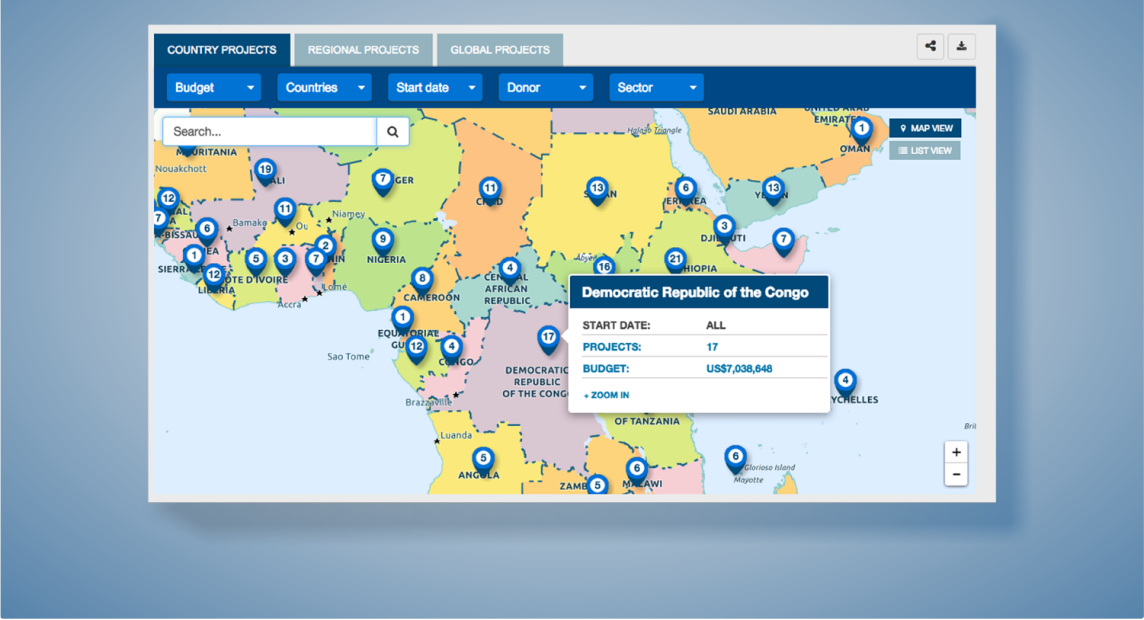Open the Start date filter dropdown
The width and height of the screenshot is (1144, 620).
436,88
